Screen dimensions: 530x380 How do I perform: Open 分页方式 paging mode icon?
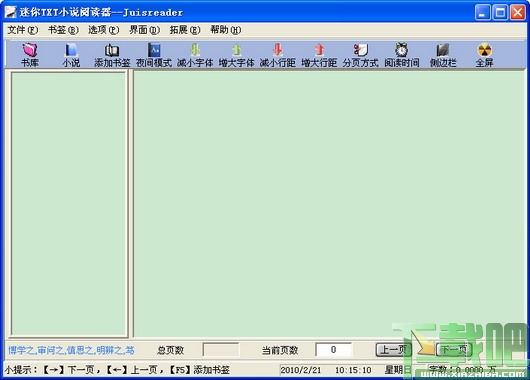pyautogui.click(x=361, y=55)
